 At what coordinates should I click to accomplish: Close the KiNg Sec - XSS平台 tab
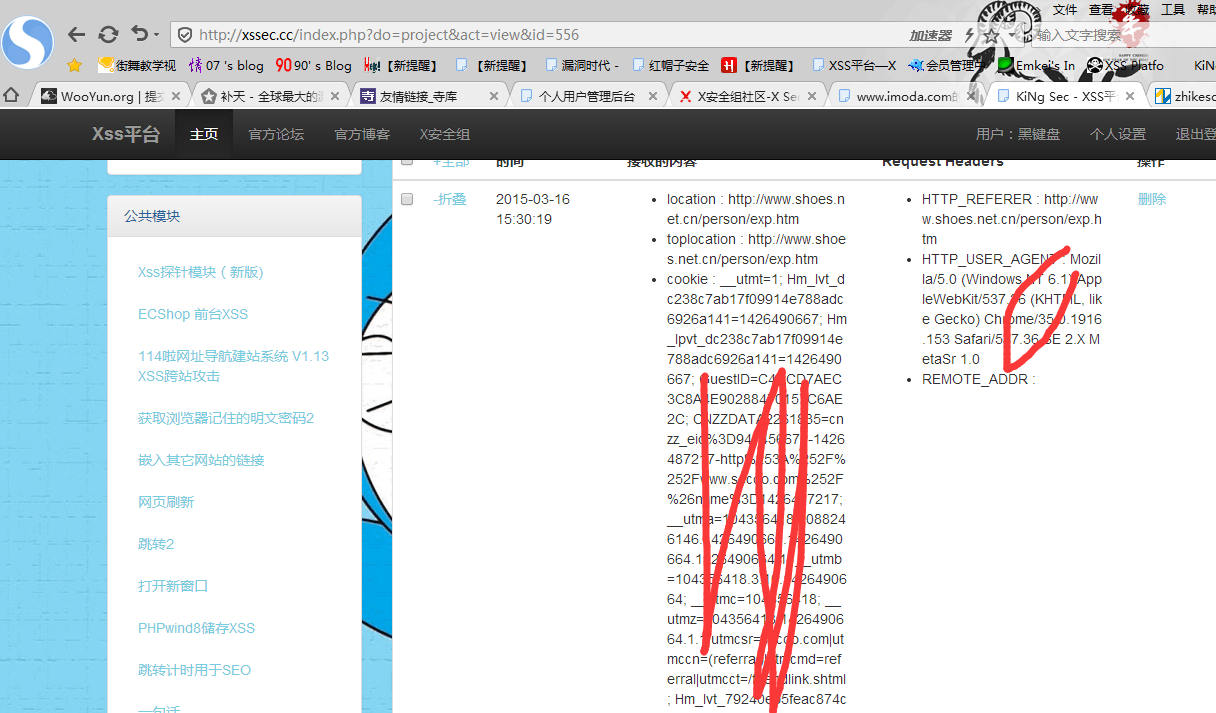click(x=1131, y=96)
